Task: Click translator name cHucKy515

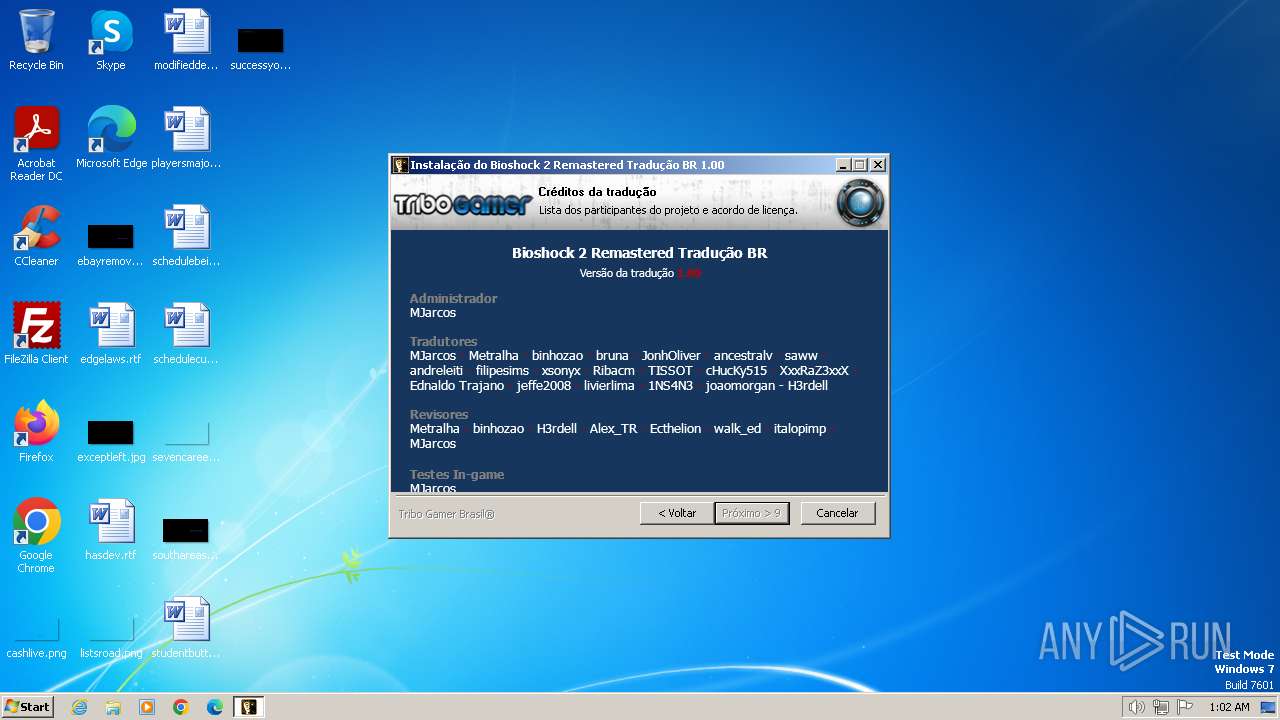Action: pyautogui.click(x=736, y=371)
